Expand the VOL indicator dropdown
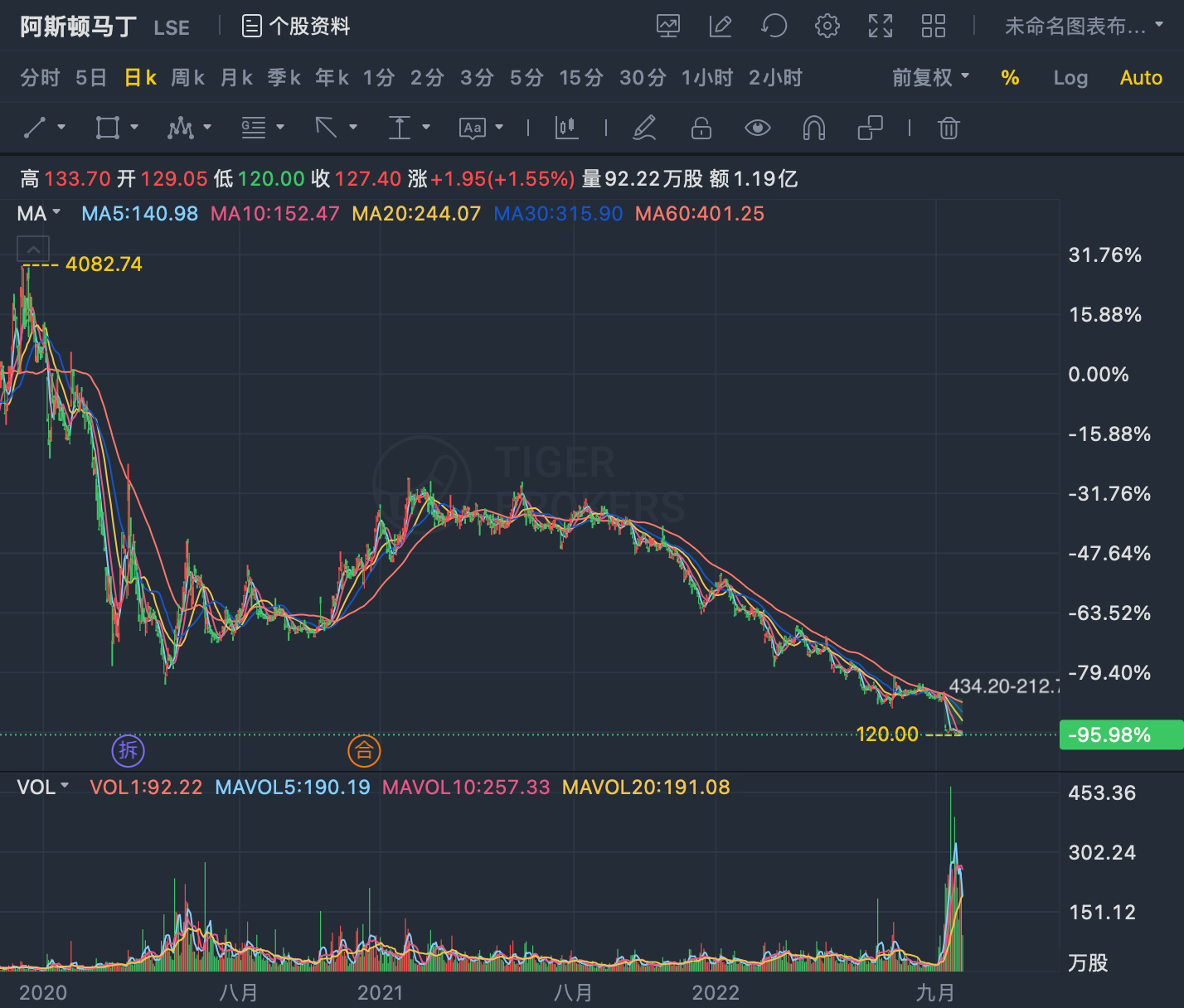The width and height of the screenshot is (1184, 1008). (43, 787)
